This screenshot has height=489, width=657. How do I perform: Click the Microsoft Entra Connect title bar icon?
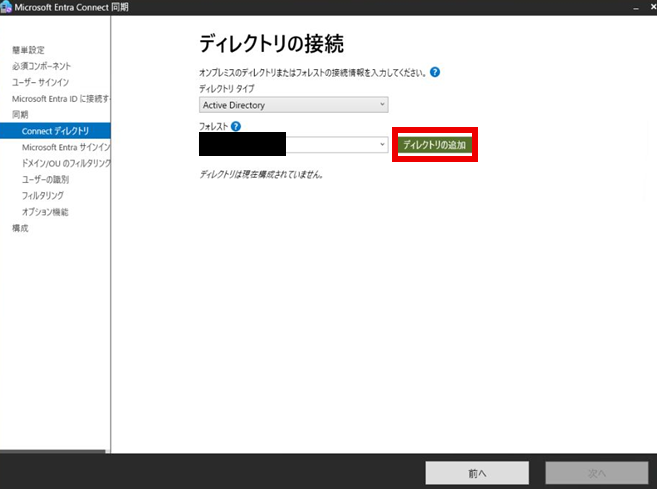(6, 7)
